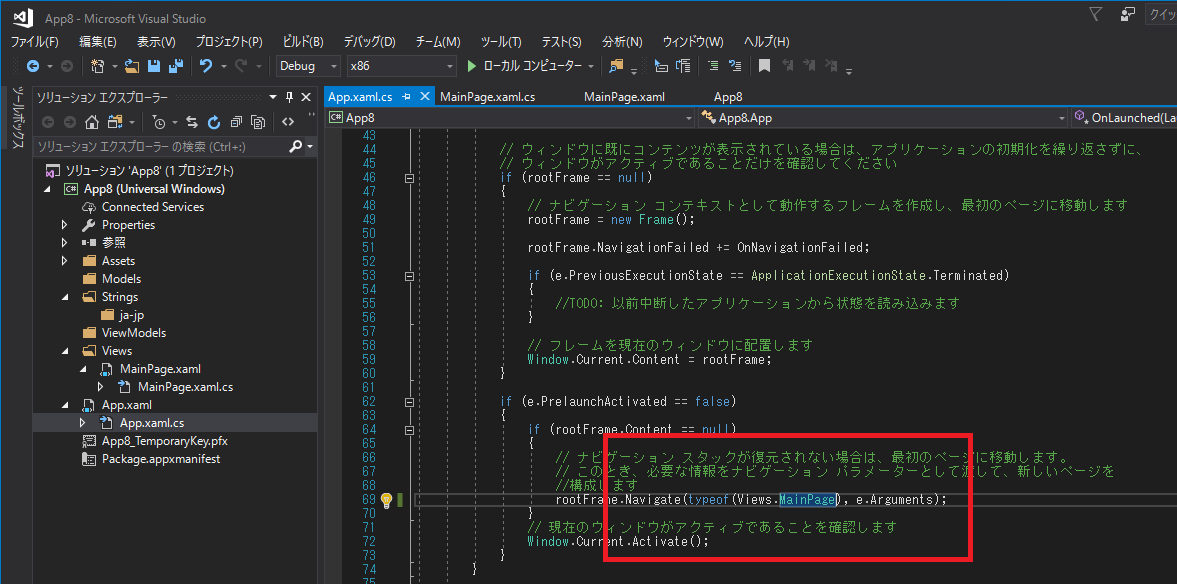The image size is (1177, 584).
Task: Click the lightbulb quick actions icon on line 69
Action: point(386,500)
